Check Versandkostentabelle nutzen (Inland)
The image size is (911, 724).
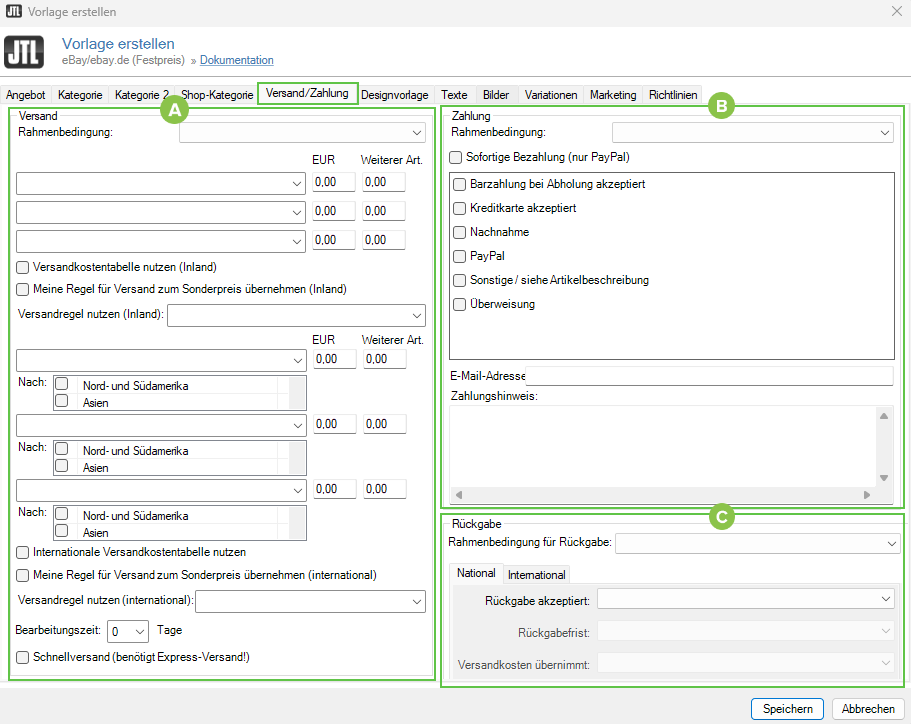click(23, 267)
